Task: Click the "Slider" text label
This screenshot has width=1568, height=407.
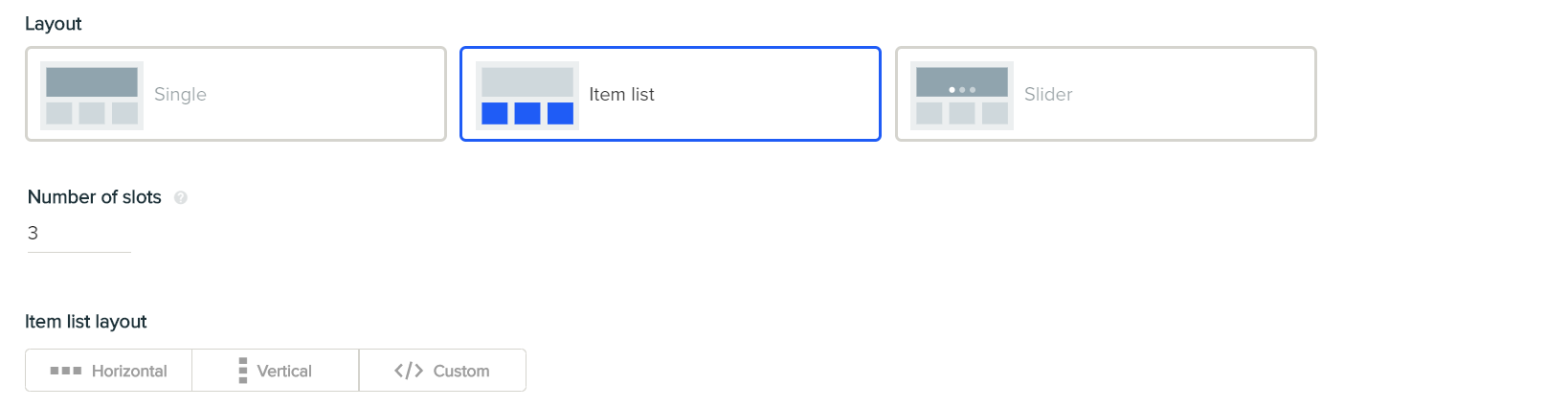Action: (1048, 94)
